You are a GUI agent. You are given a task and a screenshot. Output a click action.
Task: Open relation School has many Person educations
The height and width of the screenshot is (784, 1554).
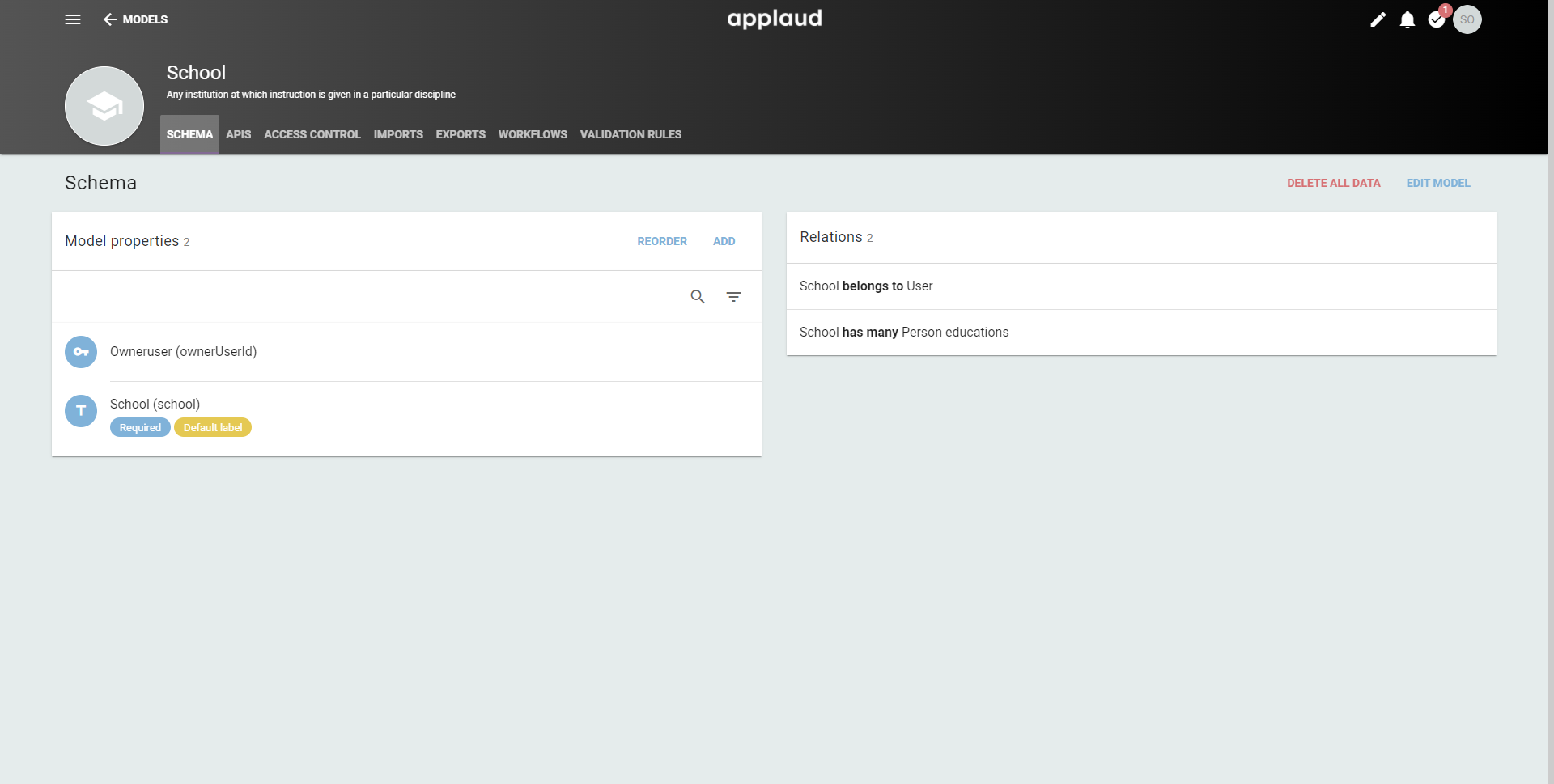point(1141,333)
